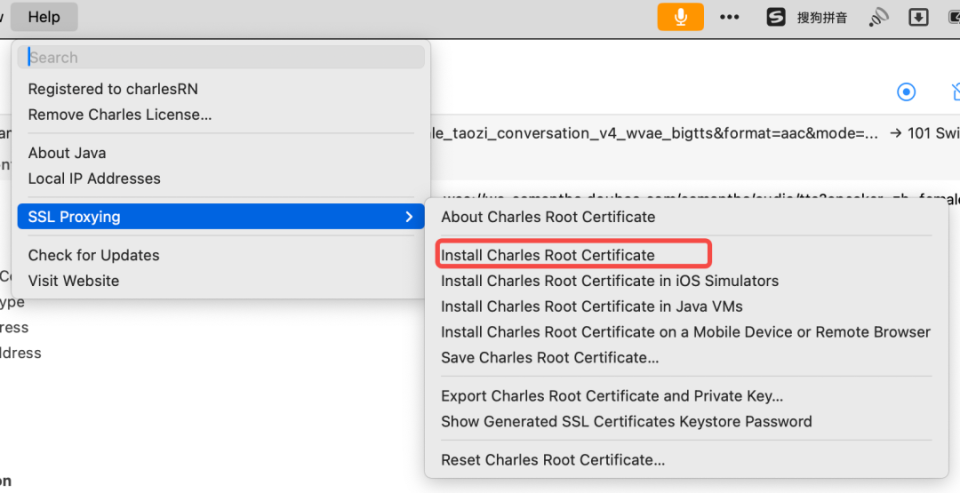Expand the SSL Proxying submenu
960x493 pixels.
221,216
